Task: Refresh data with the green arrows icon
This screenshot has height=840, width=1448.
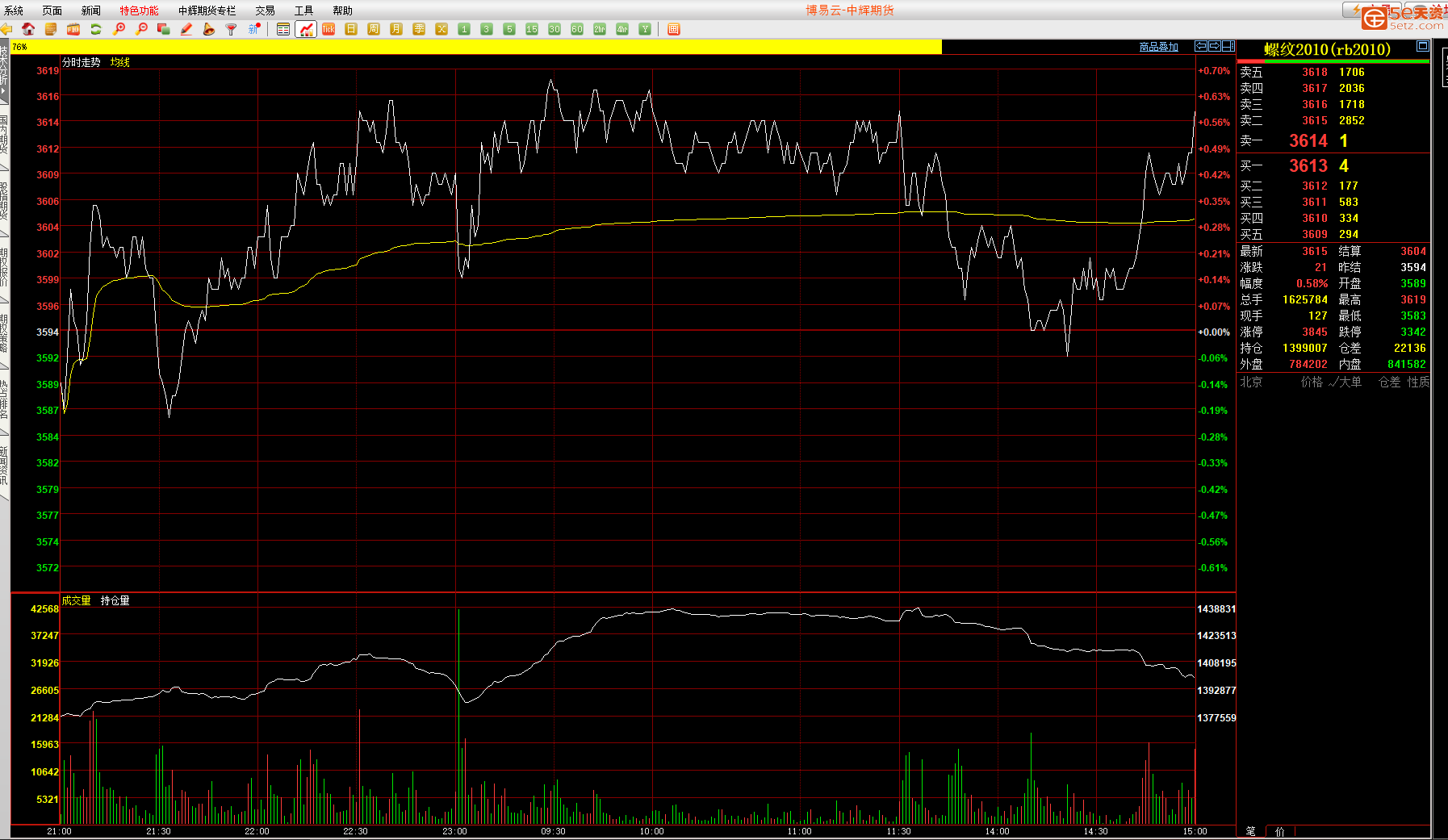Action: coord(96,29)
